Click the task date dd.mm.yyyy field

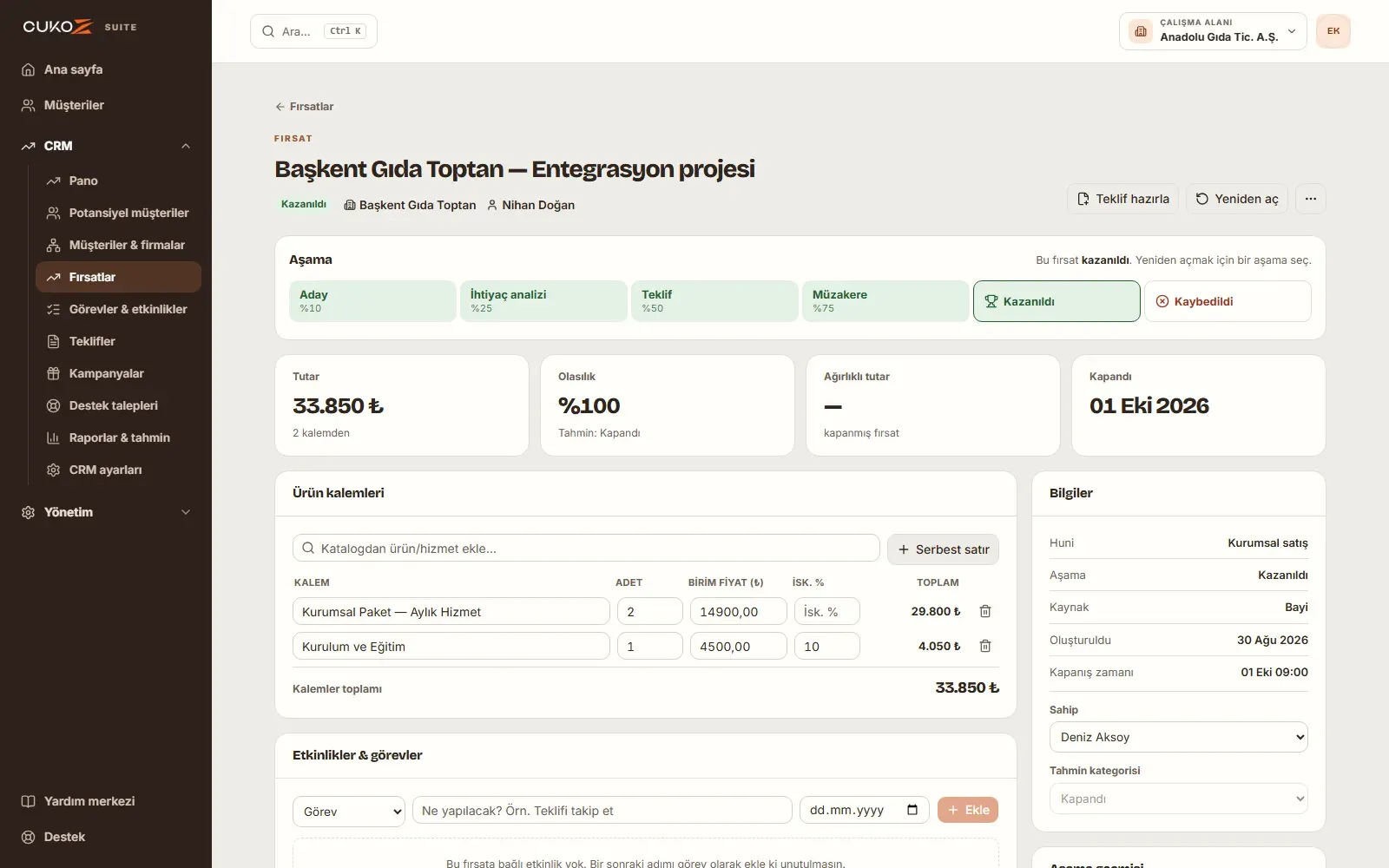tap(864, 810)
